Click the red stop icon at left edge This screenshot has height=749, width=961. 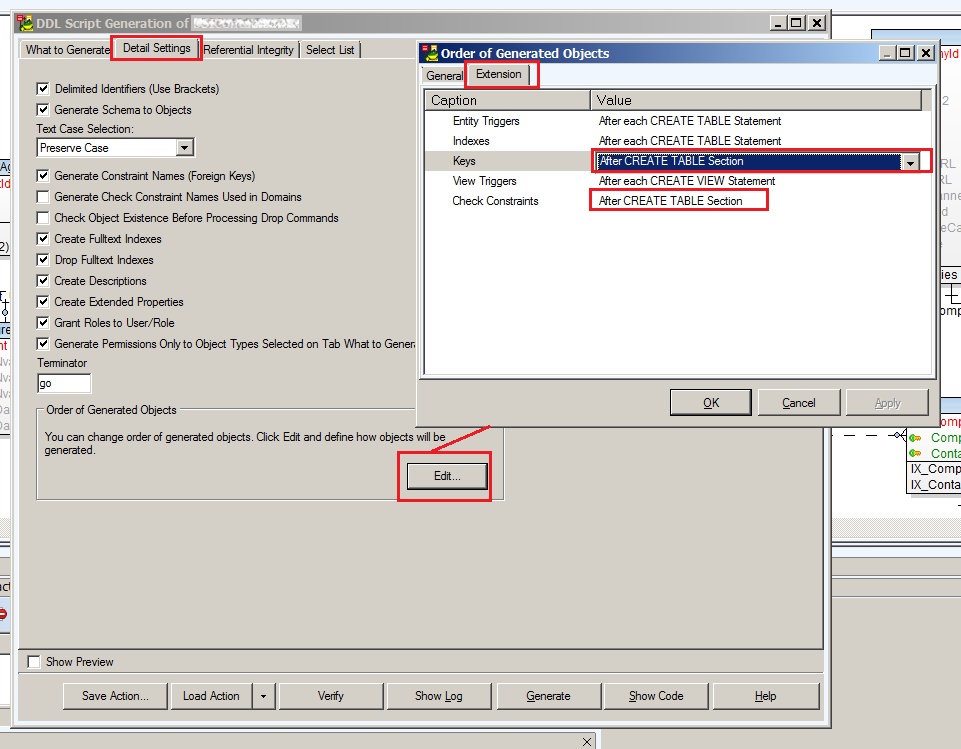[3, 613]
